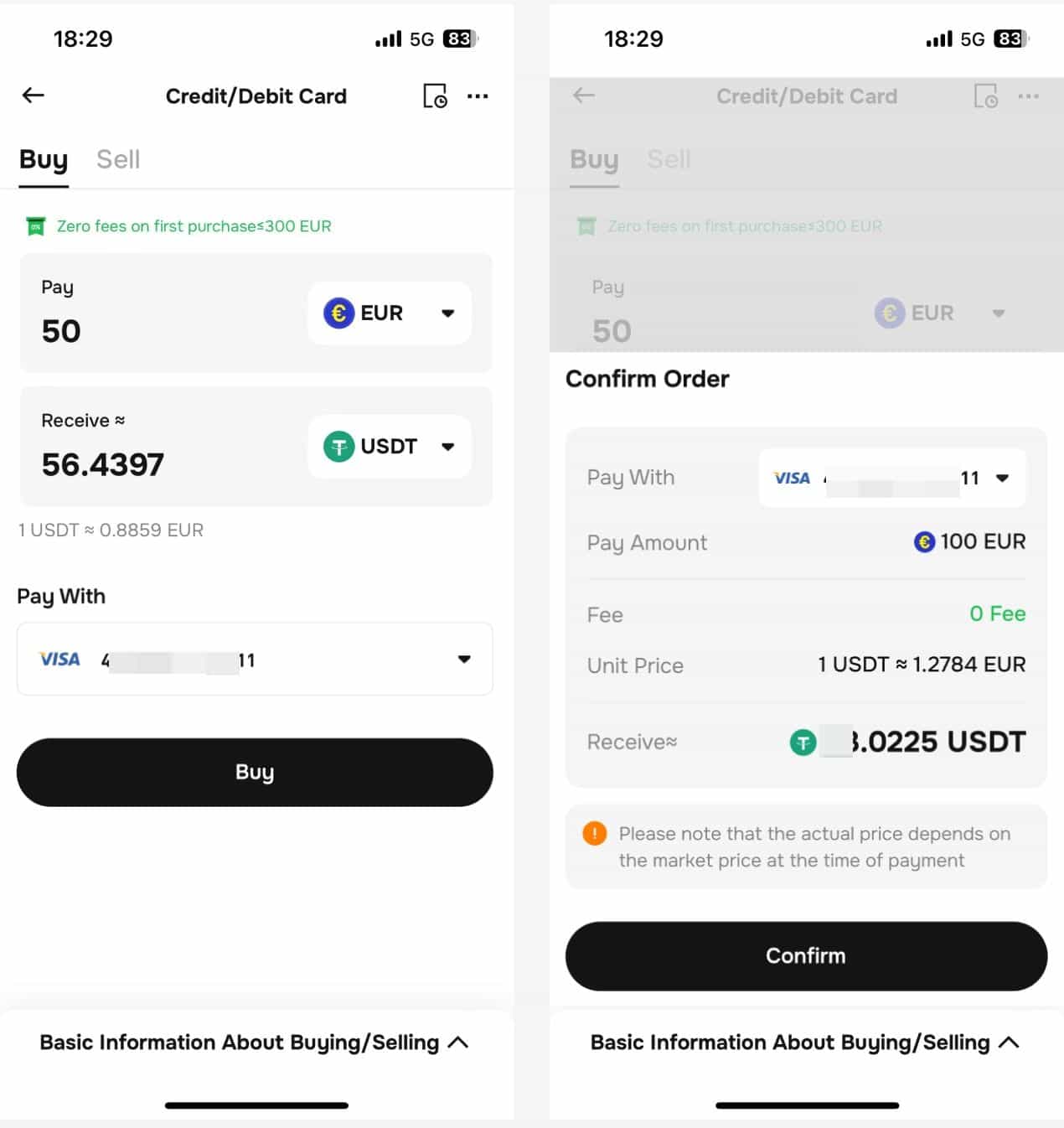Tap the back arrow on left screen
The image size is (1064, 1128).
33,96
